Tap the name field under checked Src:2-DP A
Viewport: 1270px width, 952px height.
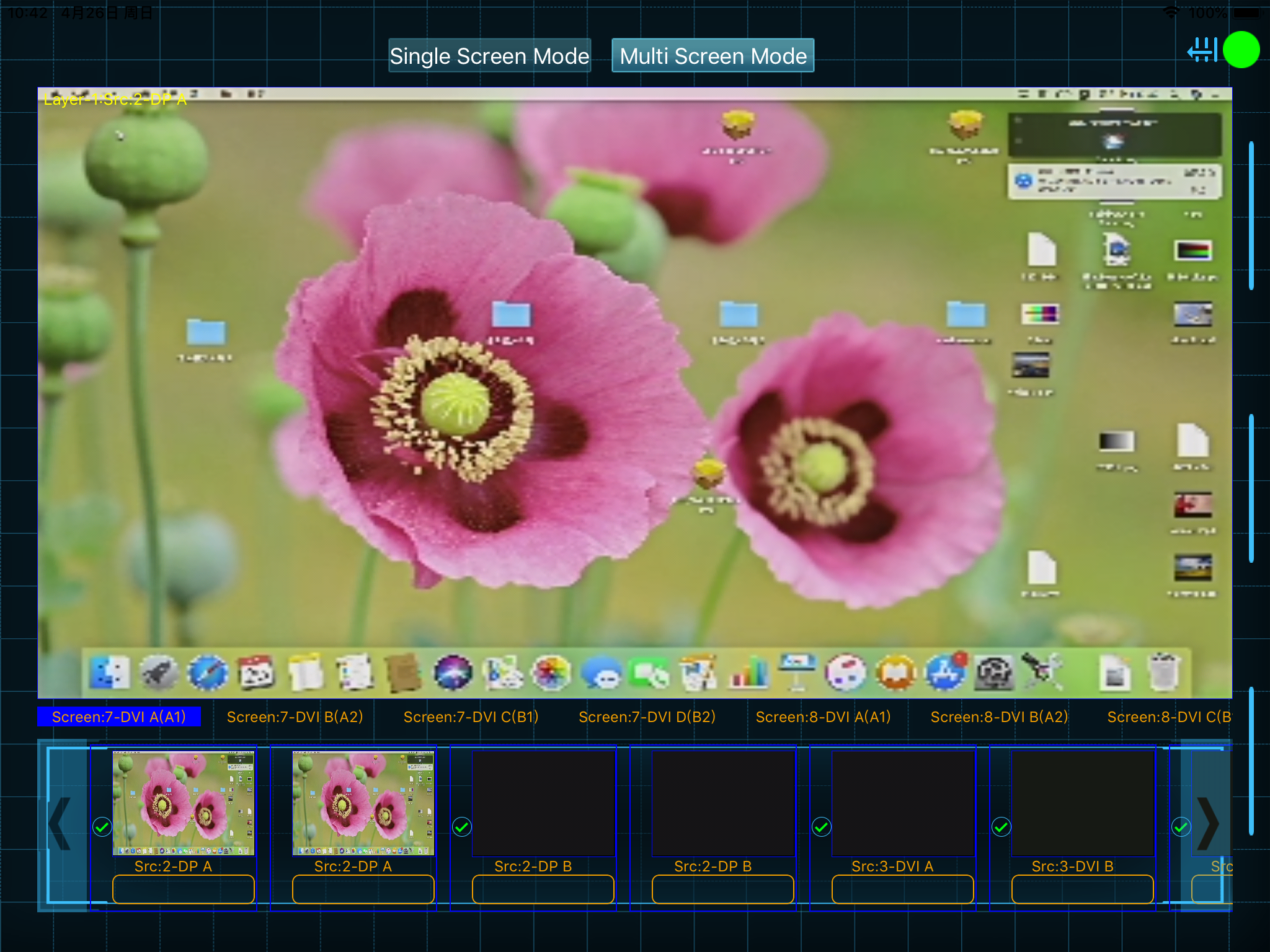184,889
